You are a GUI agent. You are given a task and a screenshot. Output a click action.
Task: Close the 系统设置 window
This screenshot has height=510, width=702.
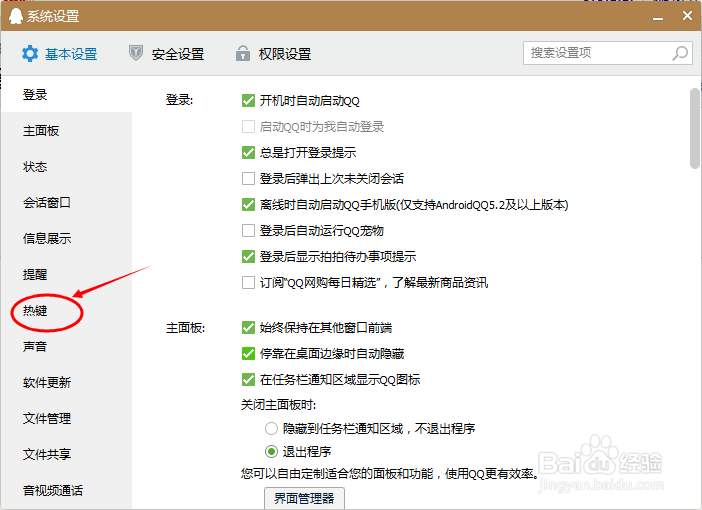pos(687,16)
